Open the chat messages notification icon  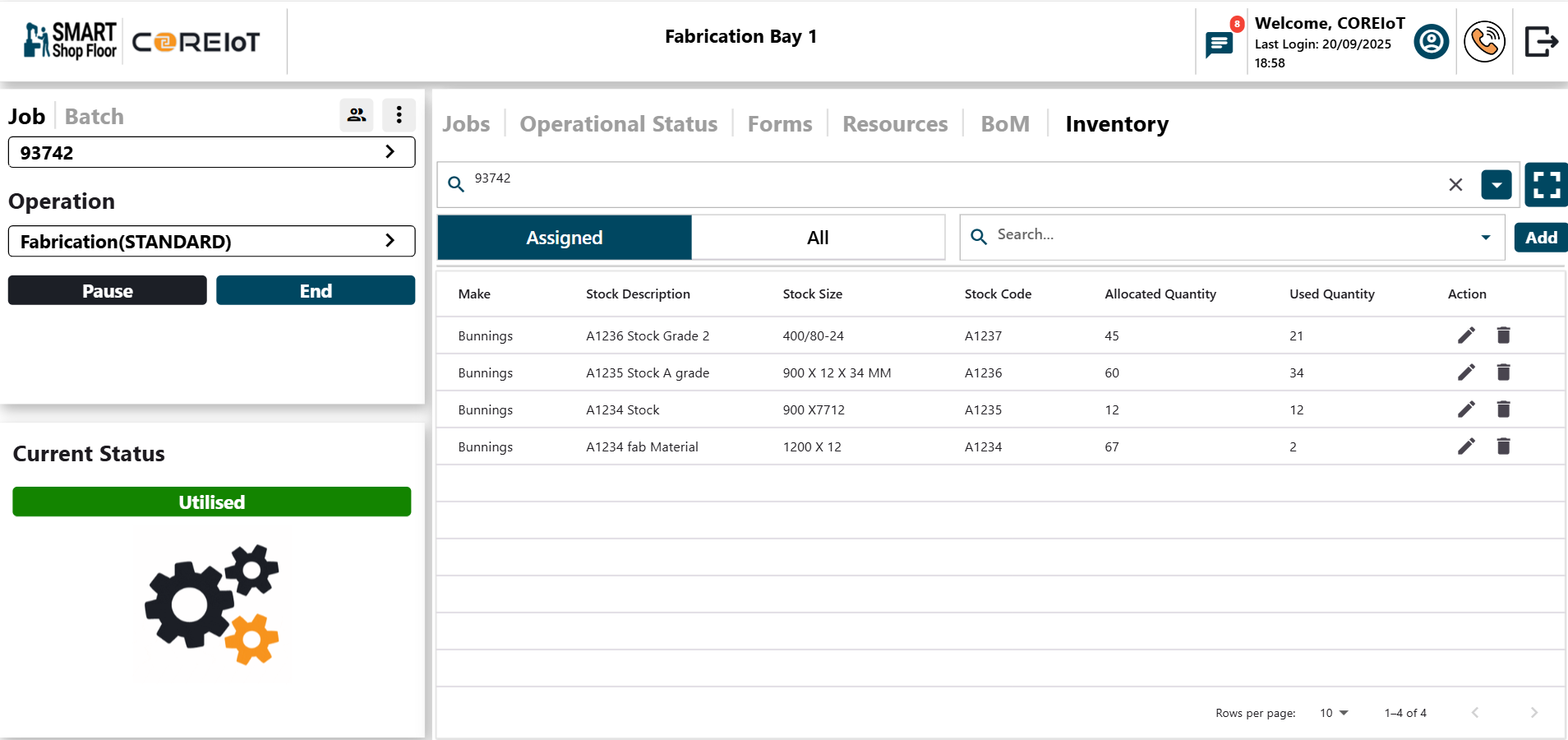pyautogui.click(x=1219, y=43)
